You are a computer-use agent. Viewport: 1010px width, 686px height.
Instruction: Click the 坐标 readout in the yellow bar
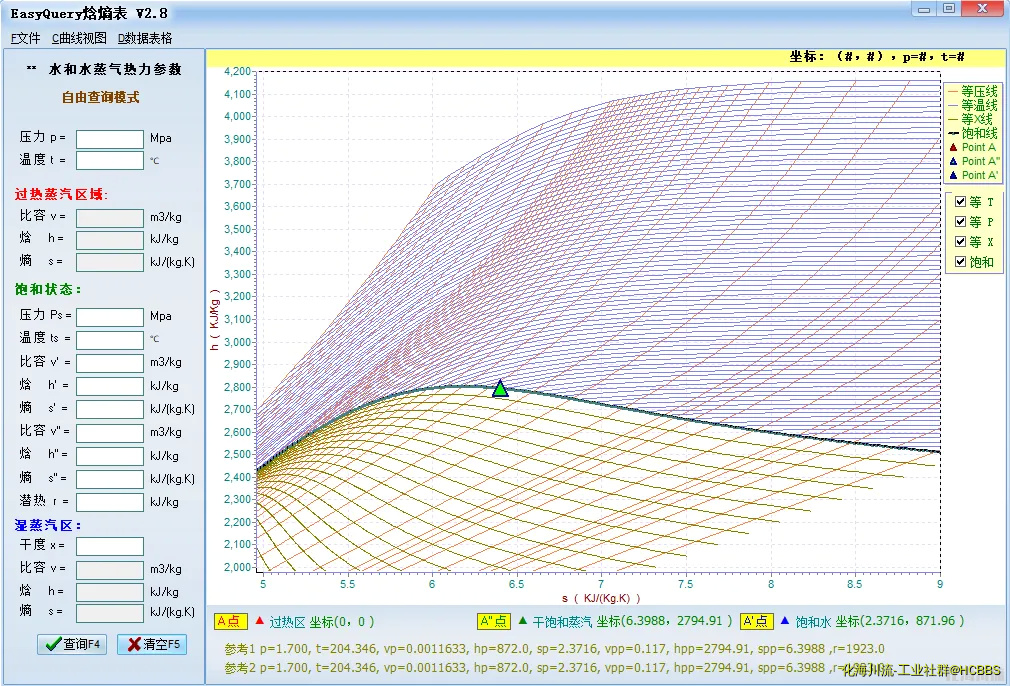point(877,57)
